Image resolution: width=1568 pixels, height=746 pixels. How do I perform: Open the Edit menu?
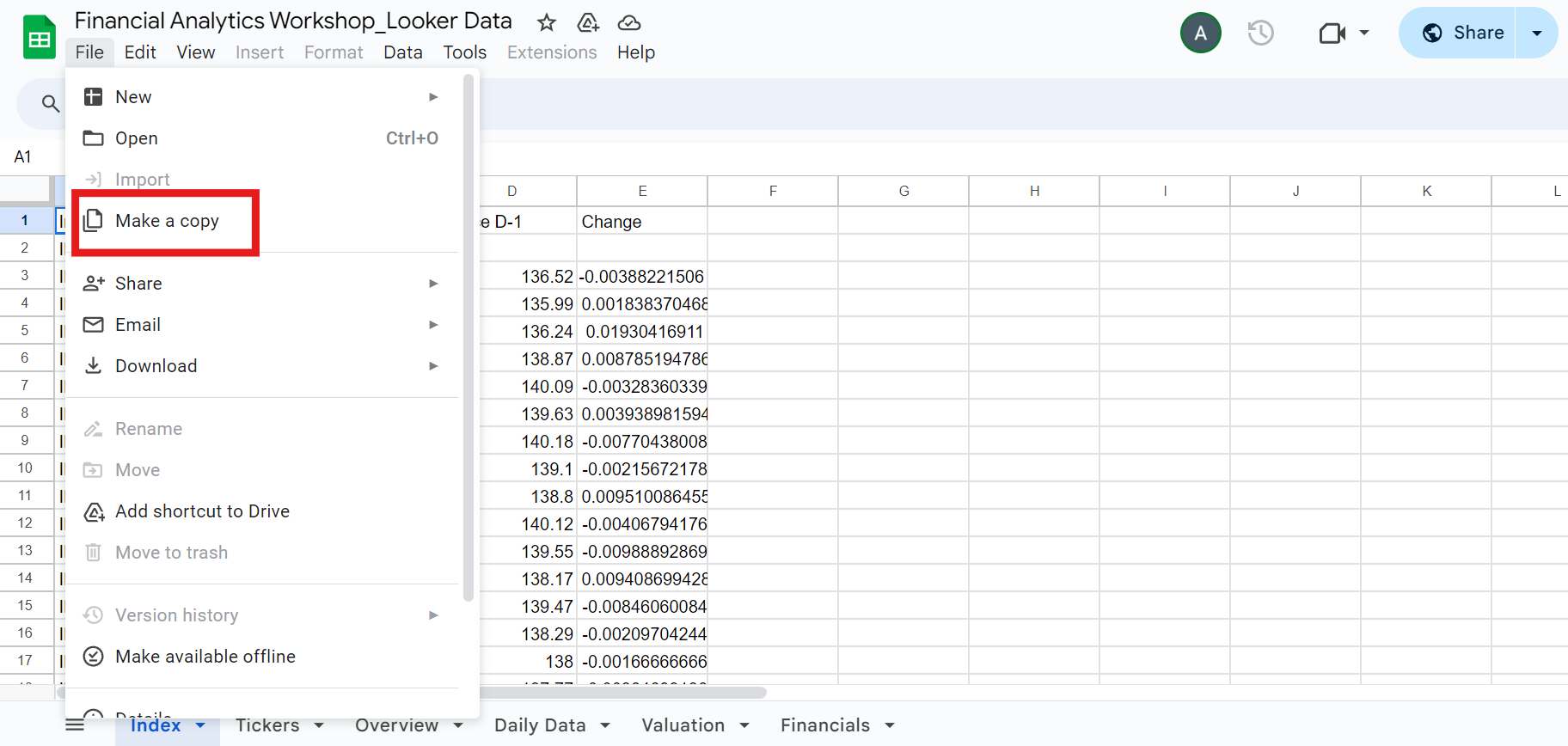click(140, 52)
